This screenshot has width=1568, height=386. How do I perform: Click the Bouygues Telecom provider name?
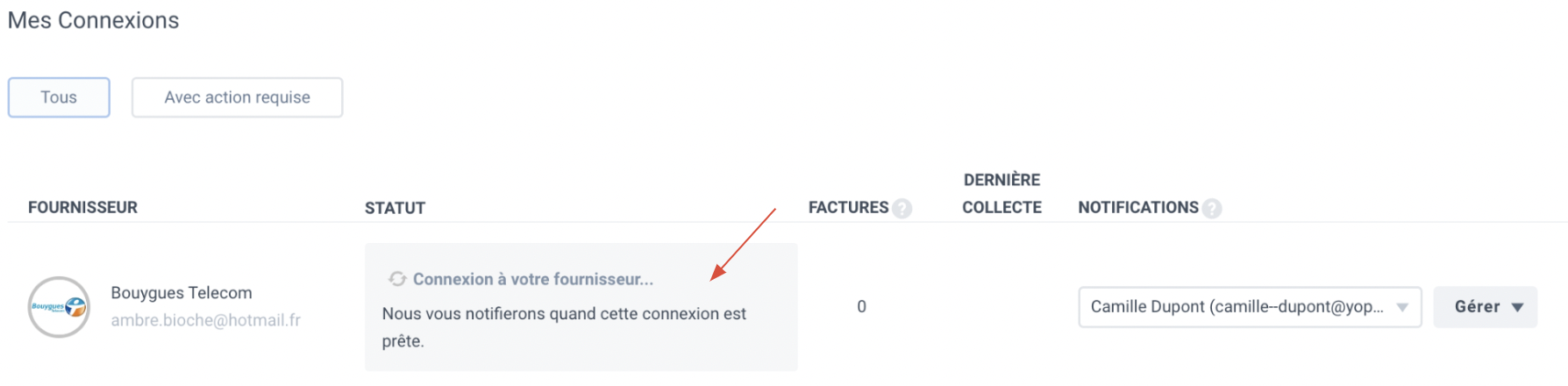pos(182,293)
